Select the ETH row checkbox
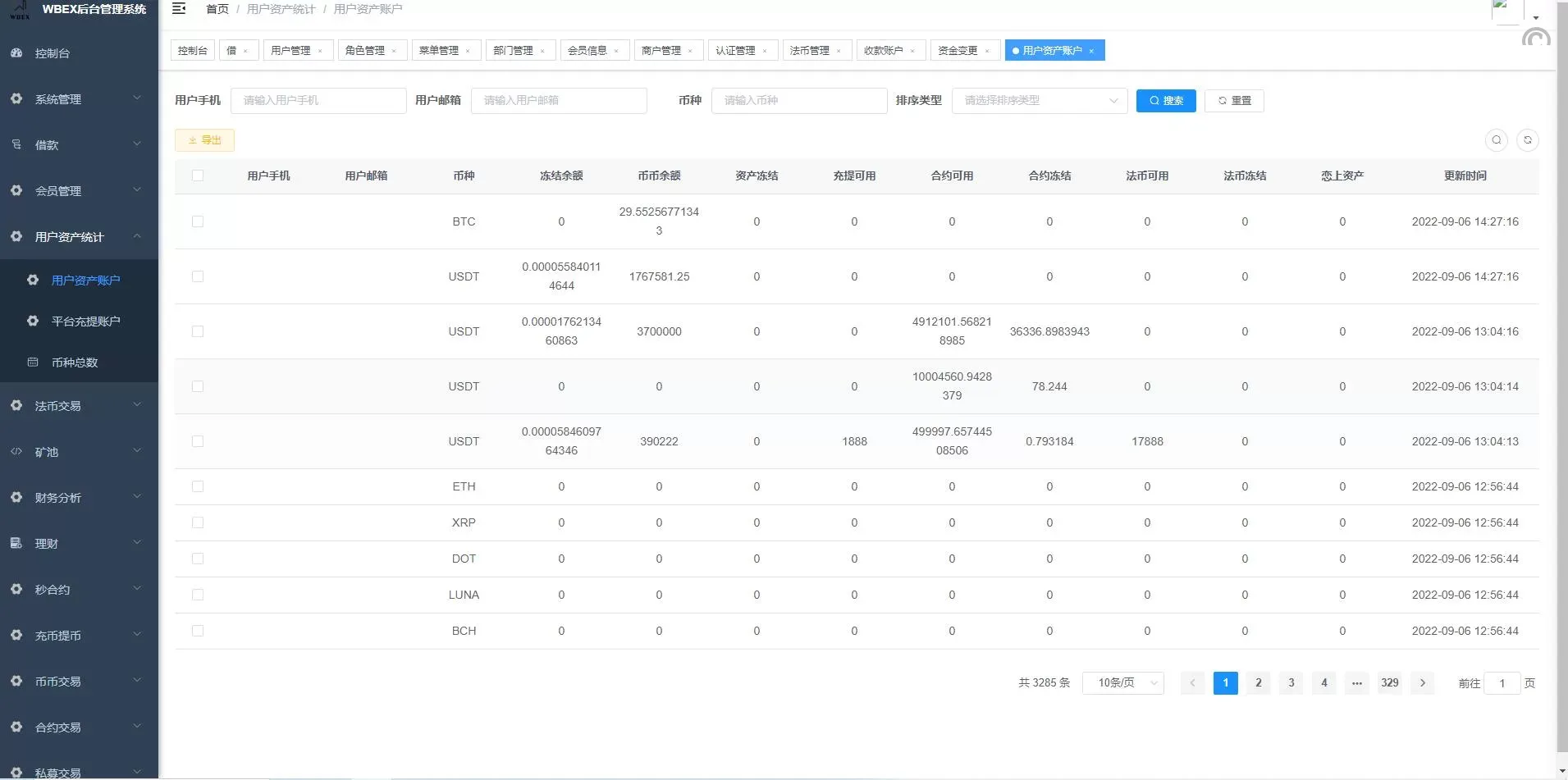1568x780 pixels. 198,487
